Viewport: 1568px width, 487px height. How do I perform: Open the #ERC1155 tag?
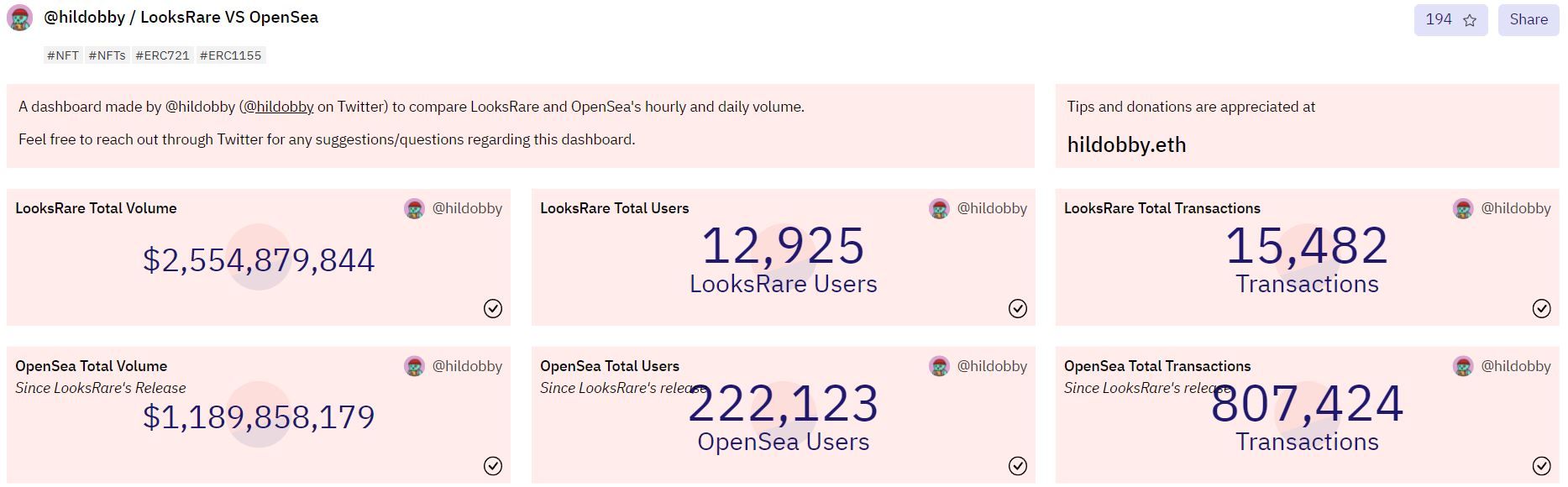coord(231,55)
